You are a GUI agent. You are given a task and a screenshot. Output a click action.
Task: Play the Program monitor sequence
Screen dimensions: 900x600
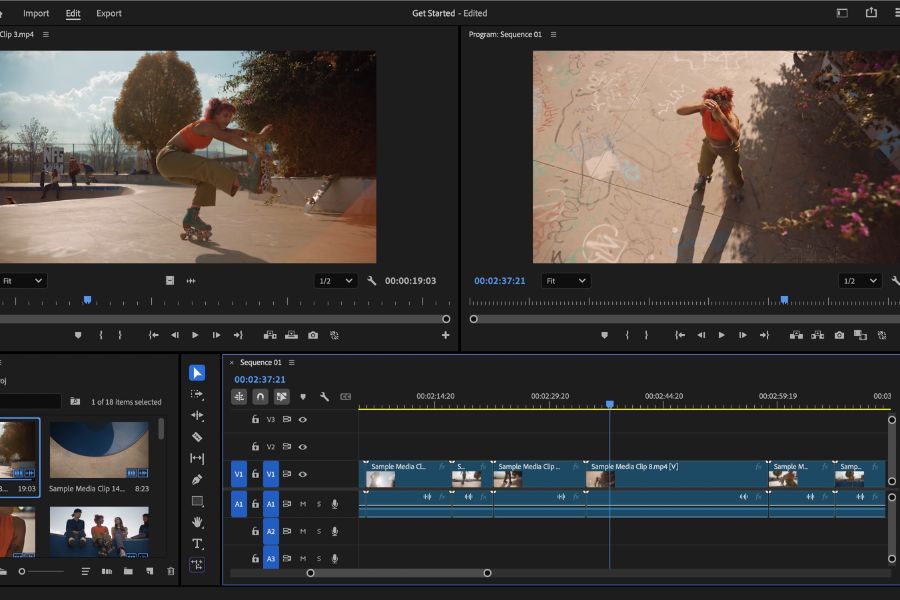click(x=721, y=335)
